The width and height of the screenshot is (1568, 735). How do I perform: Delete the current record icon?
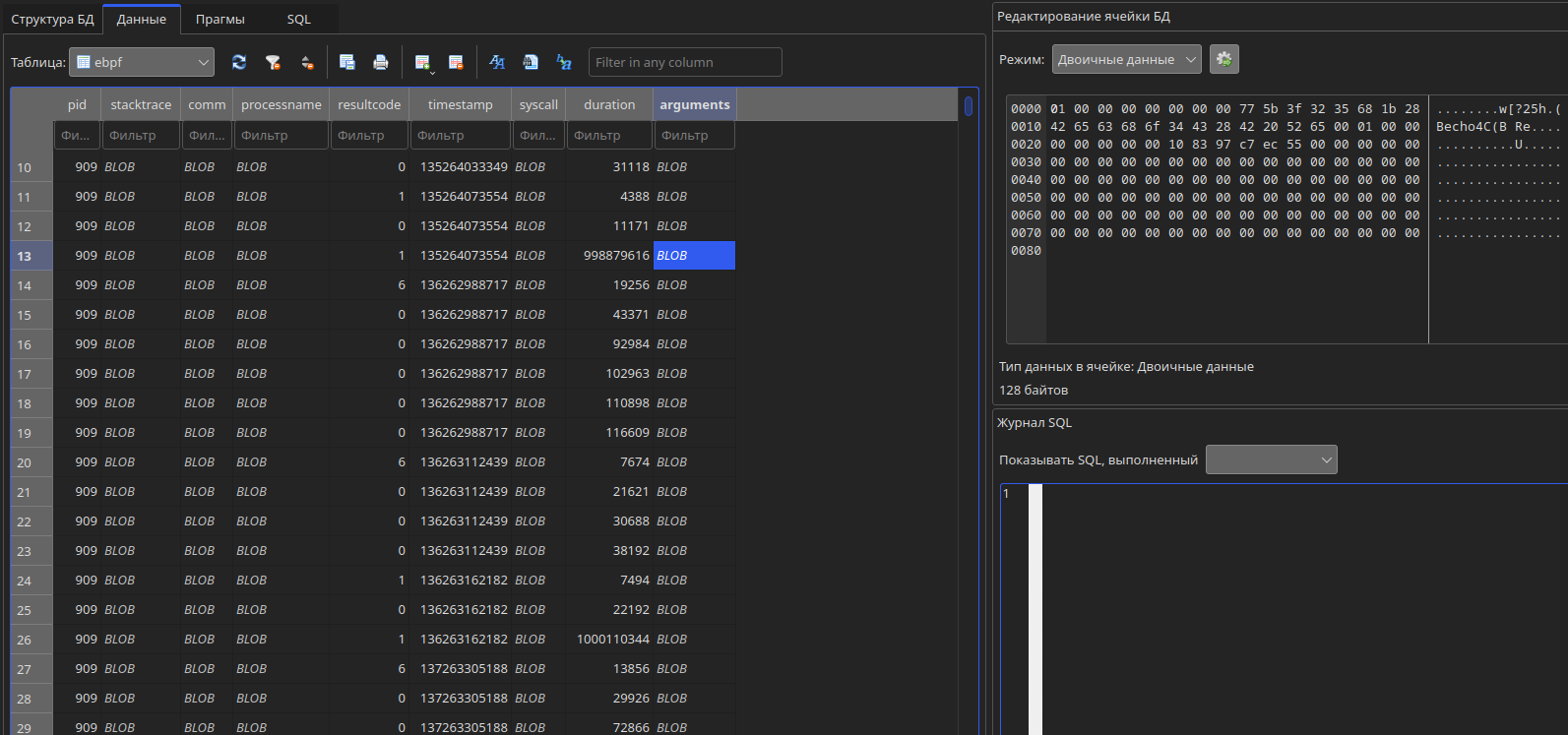click(x=456, y=62)
